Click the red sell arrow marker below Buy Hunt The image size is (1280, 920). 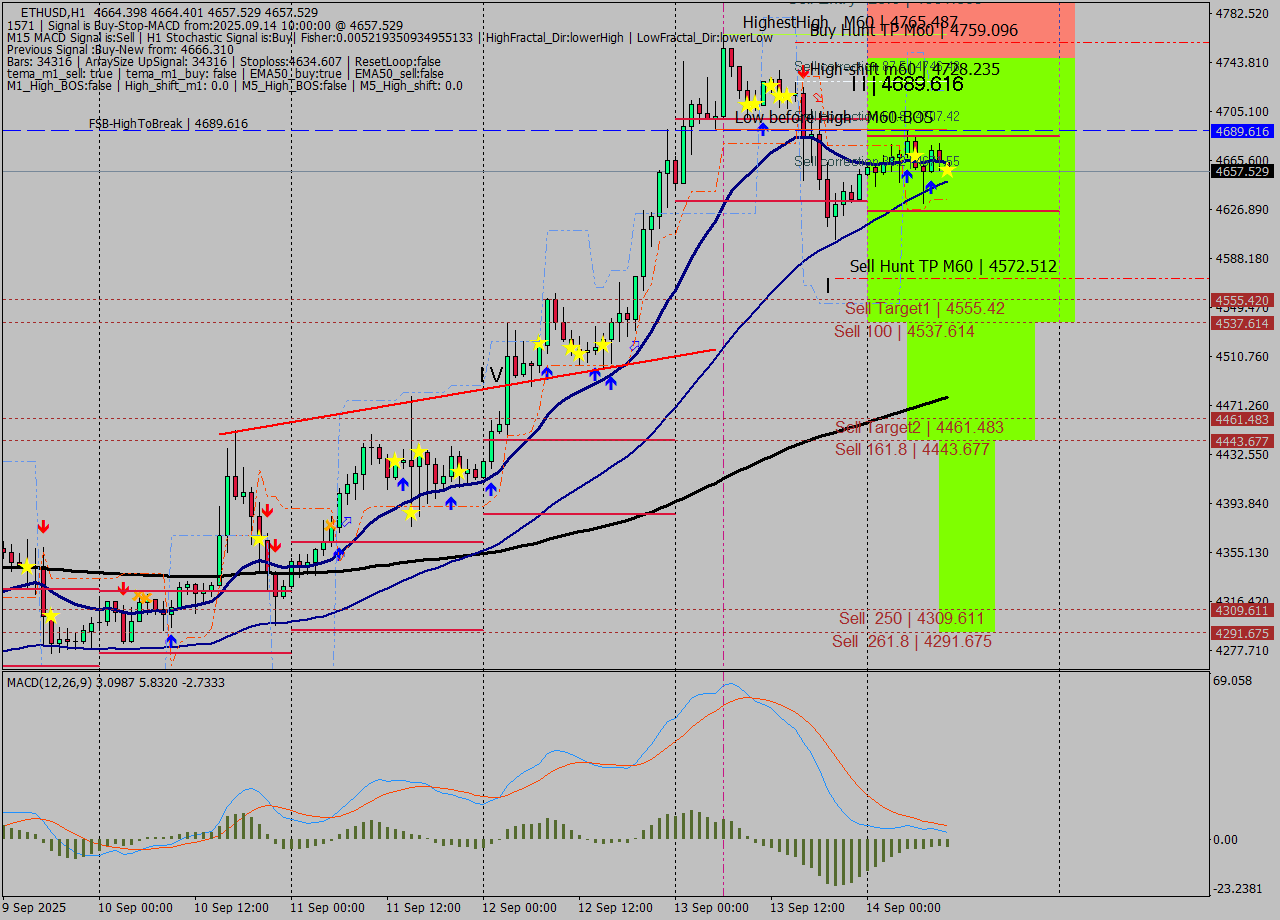(803, 70)
